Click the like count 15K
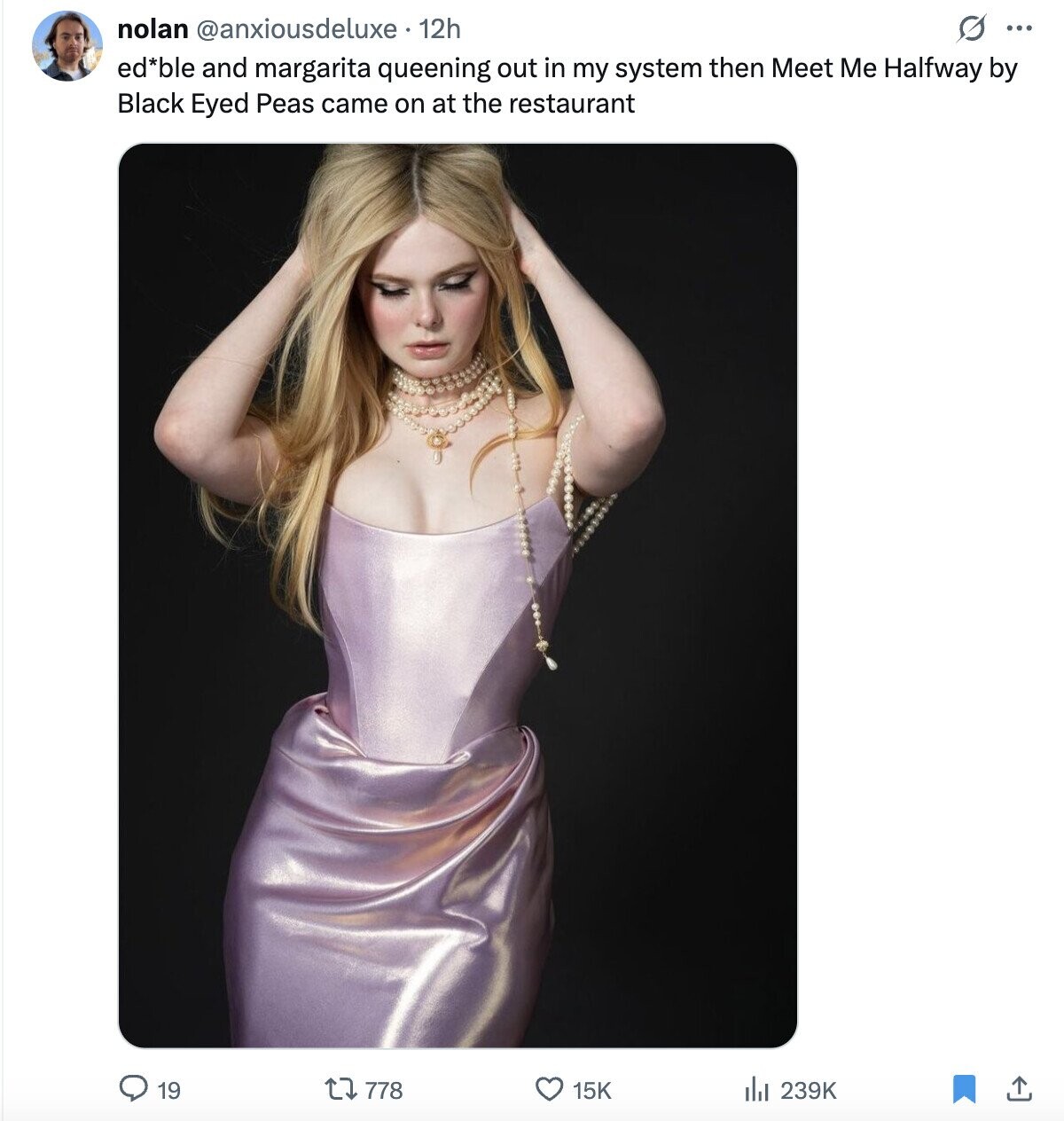1064x1121 pixels. pos(592,1089)
